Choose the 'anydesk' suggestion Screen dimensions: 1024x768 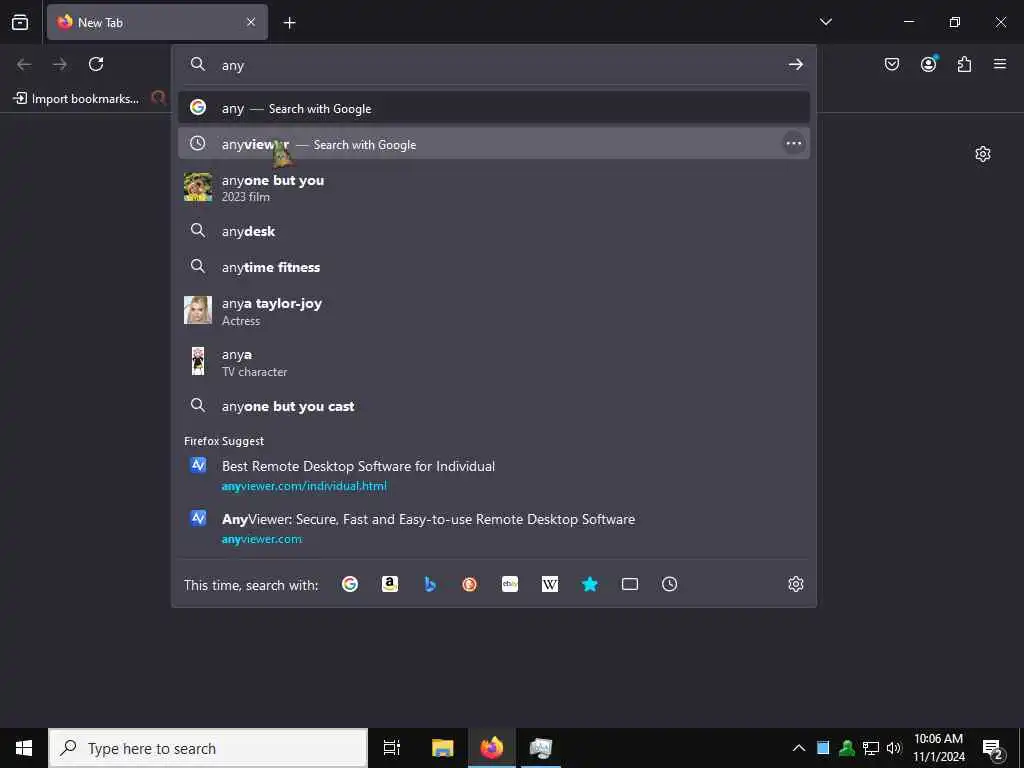494,231
